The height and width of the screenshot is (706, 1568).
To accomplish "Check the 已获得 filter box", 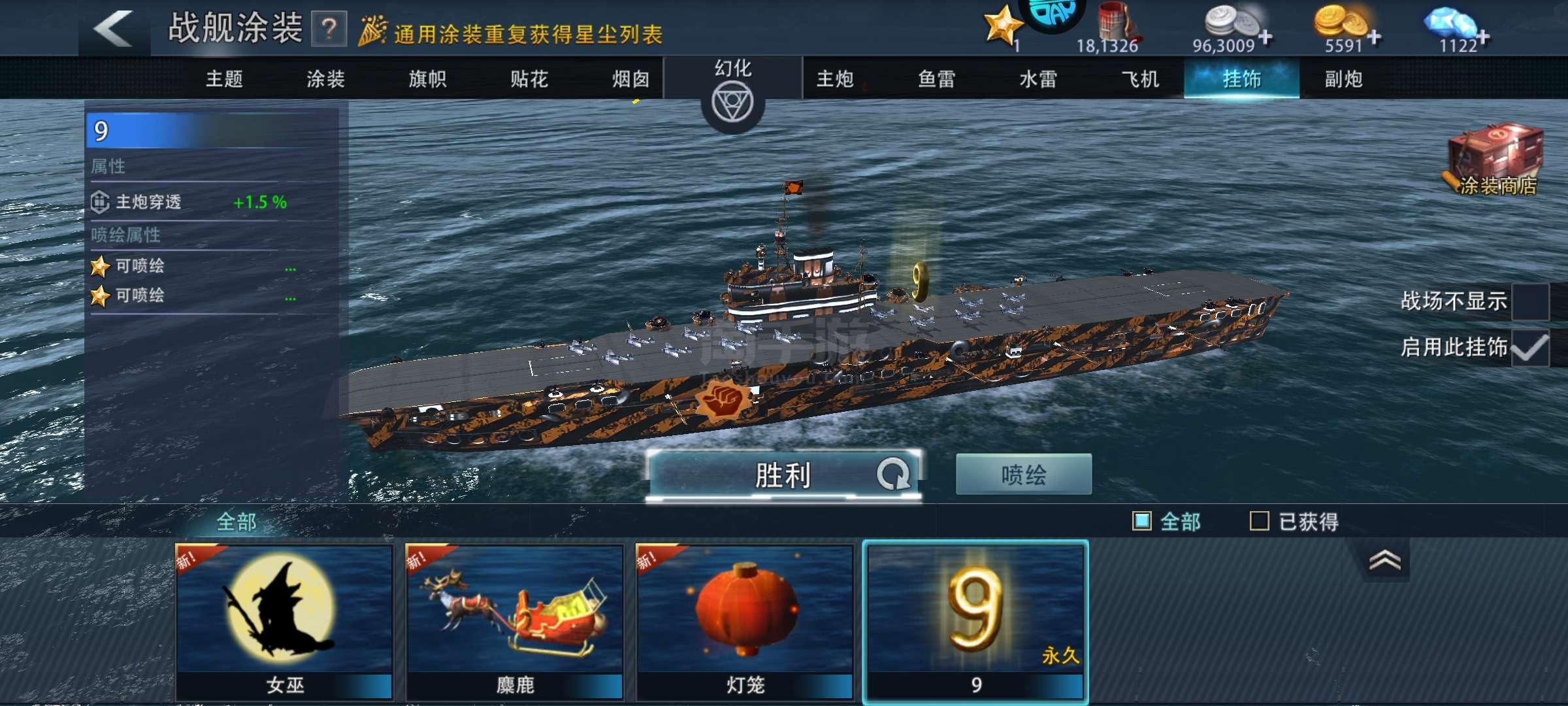I will [1259, 521].
